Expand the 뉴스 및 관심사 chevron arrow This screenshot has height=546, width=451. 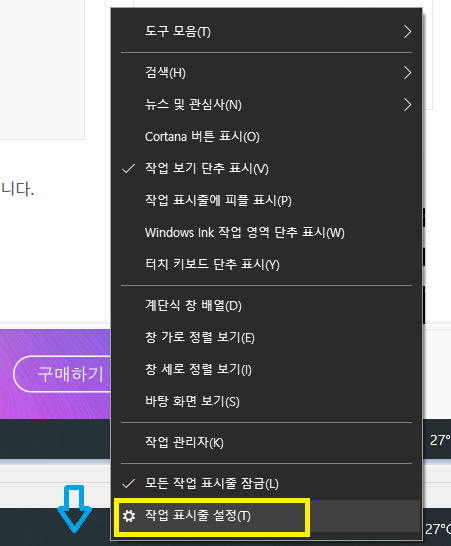coord(407,105)
